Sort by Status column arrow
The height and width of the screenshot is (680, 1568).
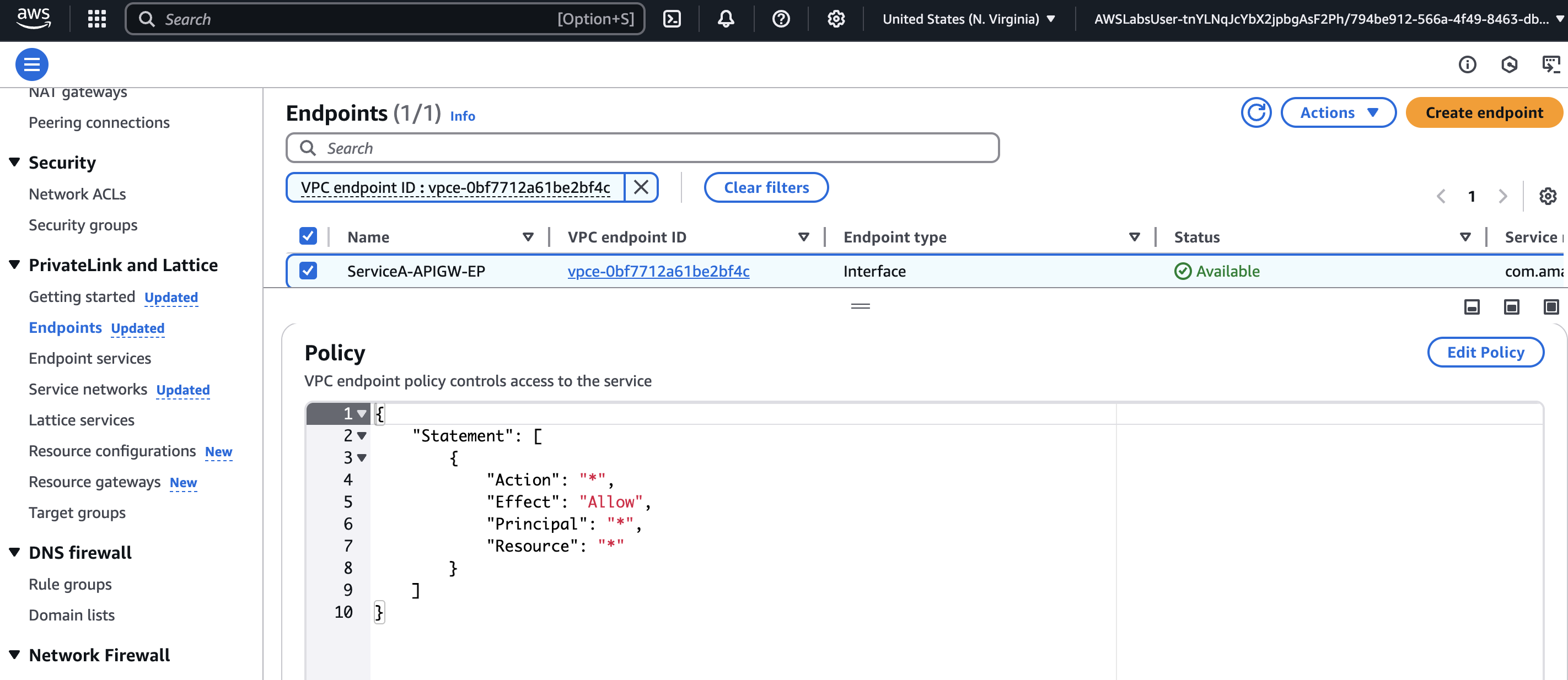click(1464, 236)
